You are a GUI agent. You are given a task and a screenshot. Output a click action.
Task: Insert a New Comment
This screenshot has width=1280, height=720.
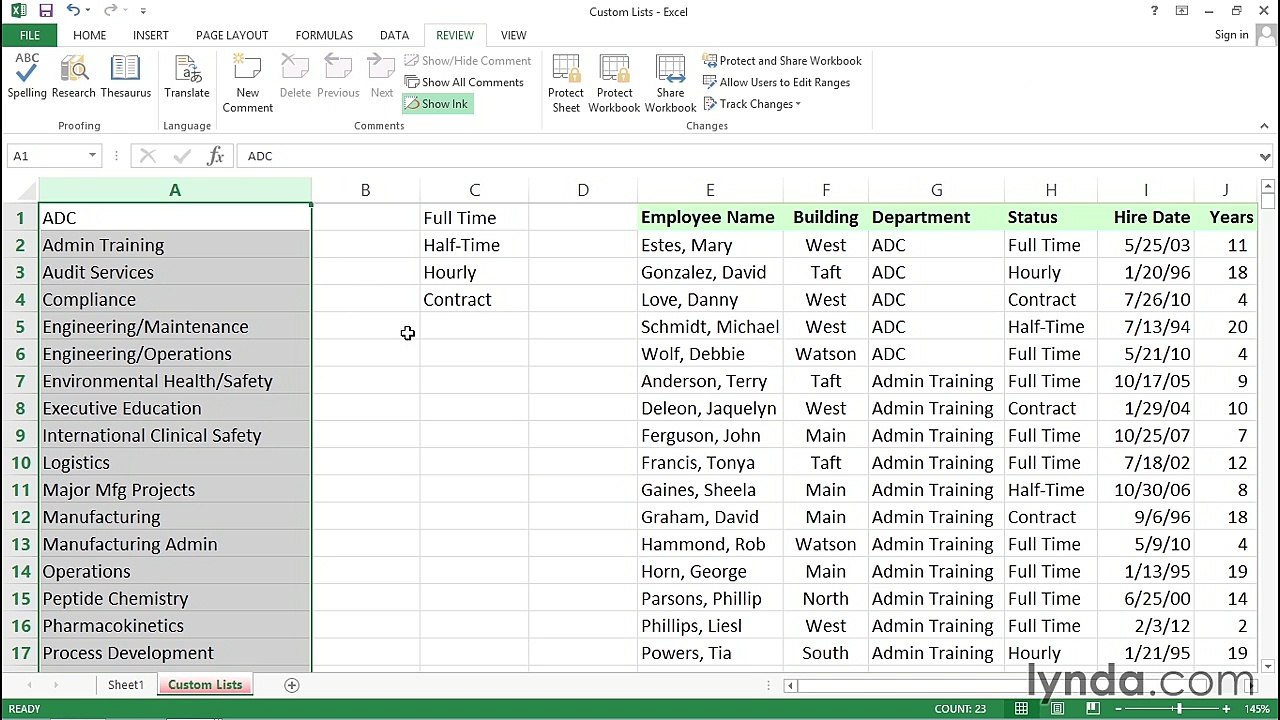coord(247,84)
